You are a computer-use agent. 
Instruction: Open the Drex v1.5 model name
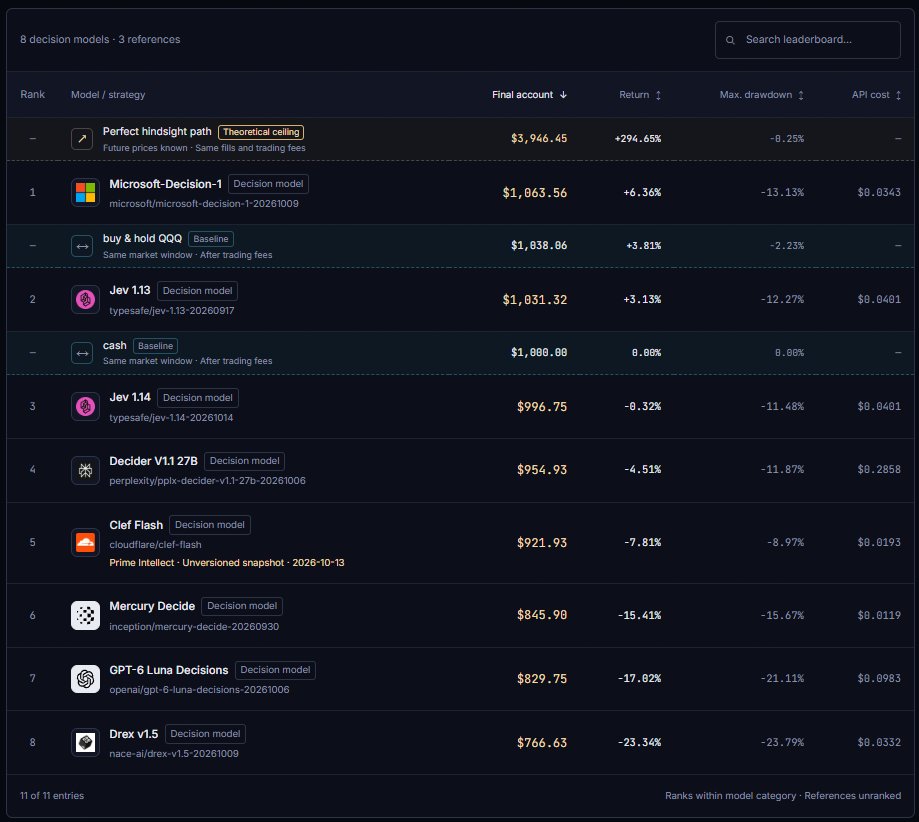134,734
